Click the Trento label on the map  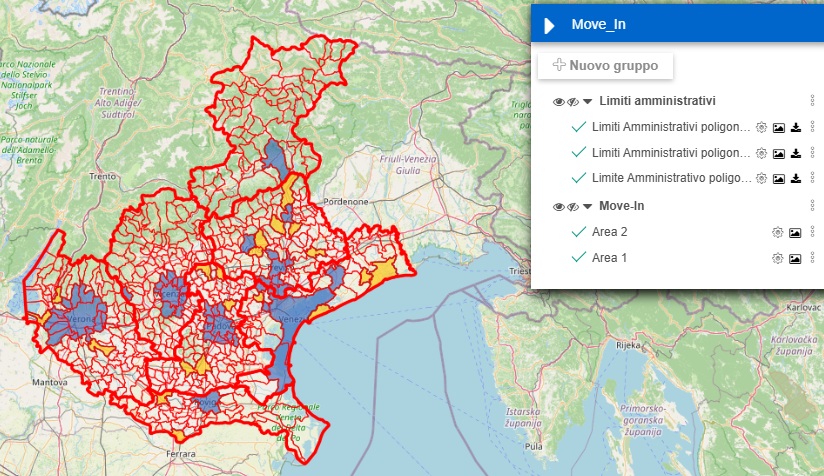(x=102, y=177)
